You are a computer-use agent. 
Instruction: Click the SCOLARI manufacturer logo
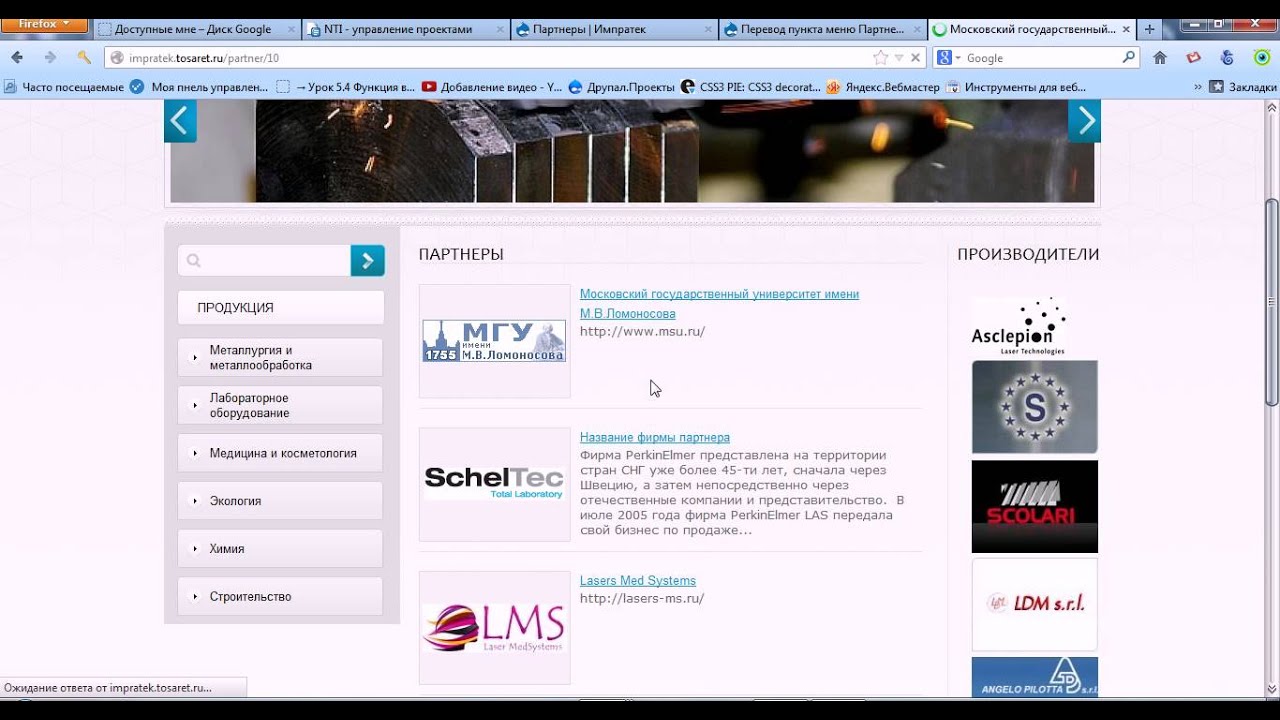[x=1034, y=506]
